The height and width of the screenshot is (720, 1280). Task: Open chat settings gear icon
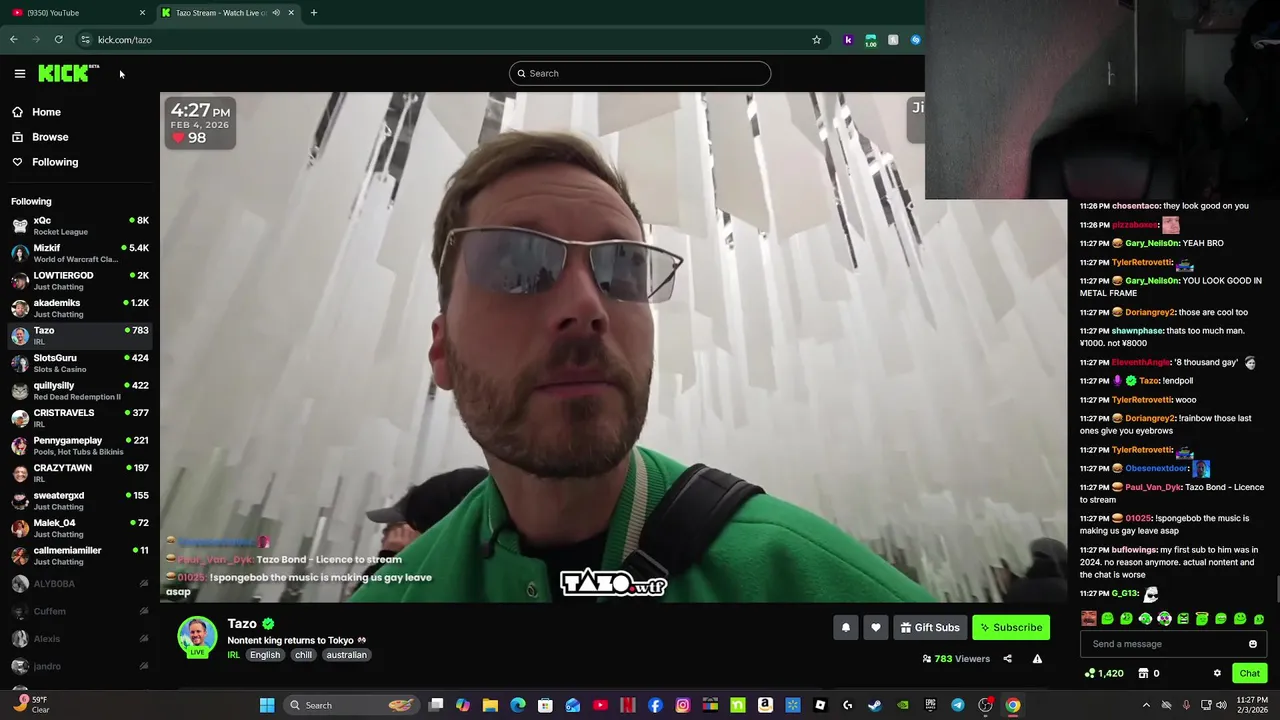click(1217, 673)
